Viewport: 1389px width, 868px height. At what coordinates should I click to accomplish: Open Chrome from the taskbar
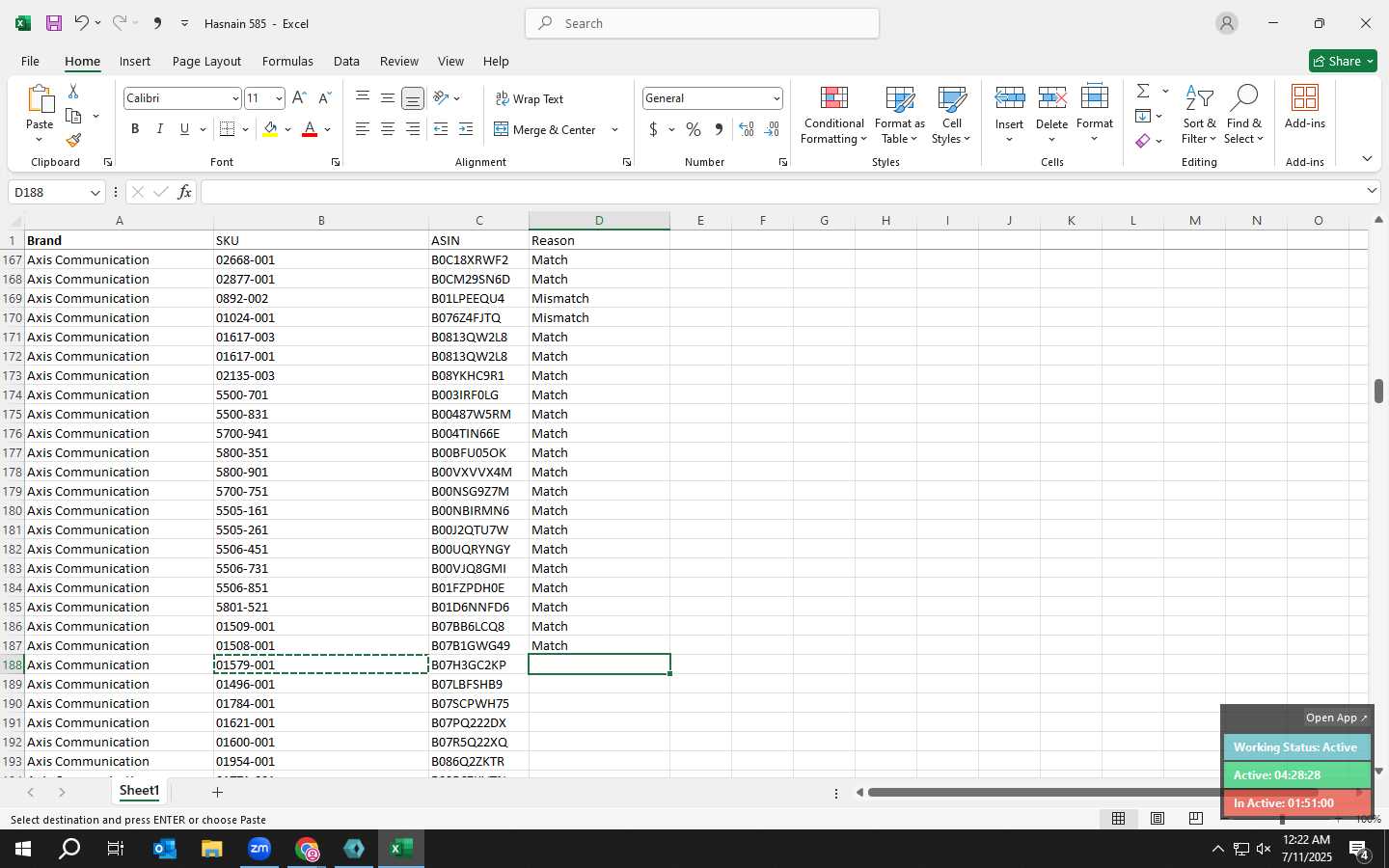[x=307, y=849]
